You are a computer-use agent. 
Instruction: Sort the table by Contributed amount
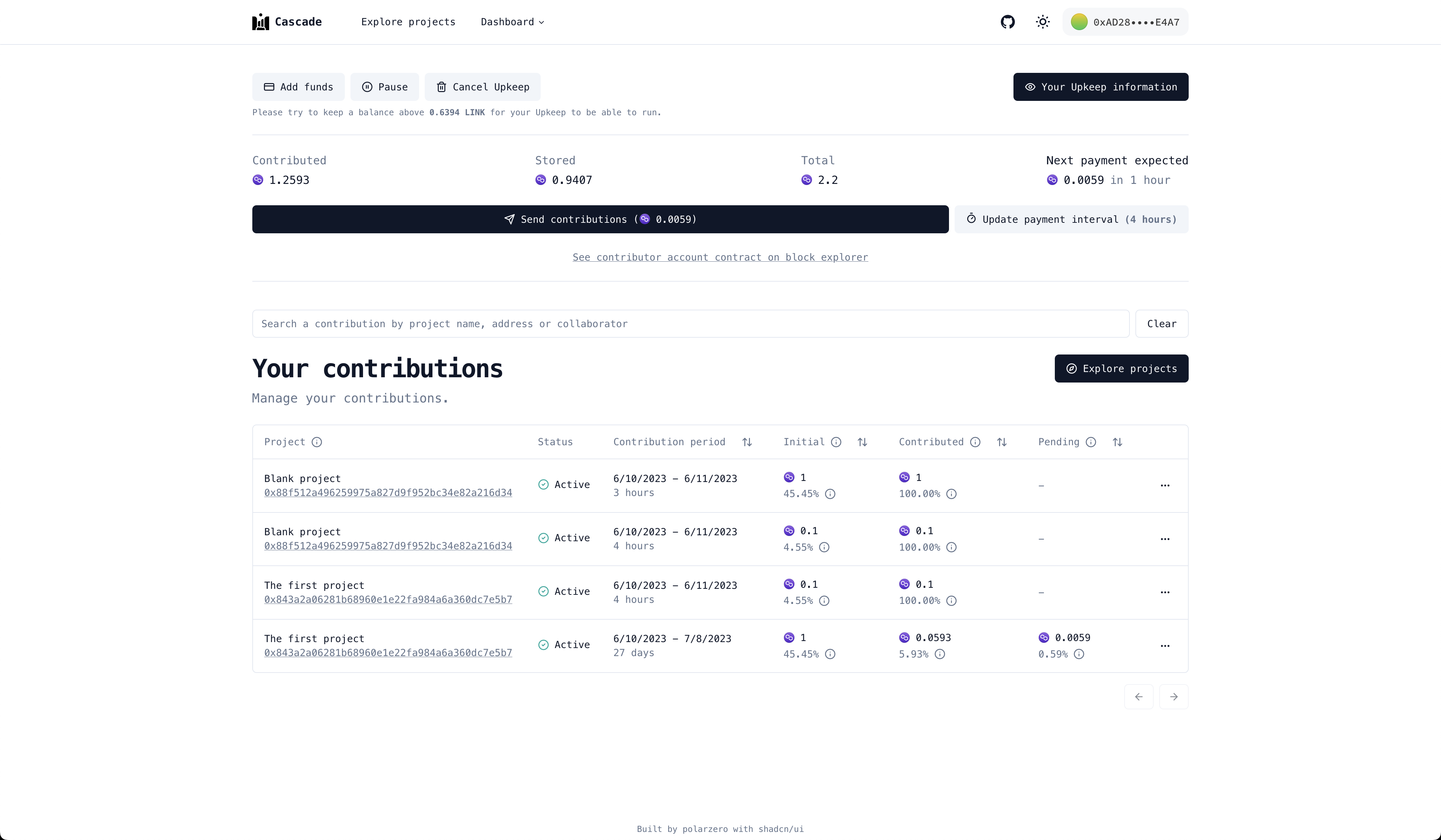[x=1001, y=442]
